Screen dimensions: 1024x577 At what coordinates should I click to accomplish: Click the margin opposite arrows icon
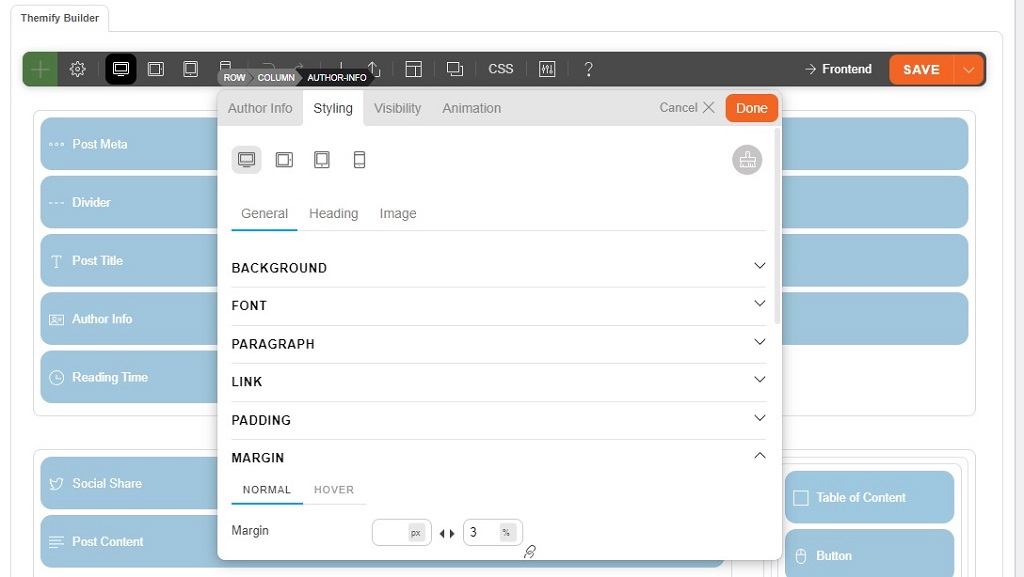447,533
